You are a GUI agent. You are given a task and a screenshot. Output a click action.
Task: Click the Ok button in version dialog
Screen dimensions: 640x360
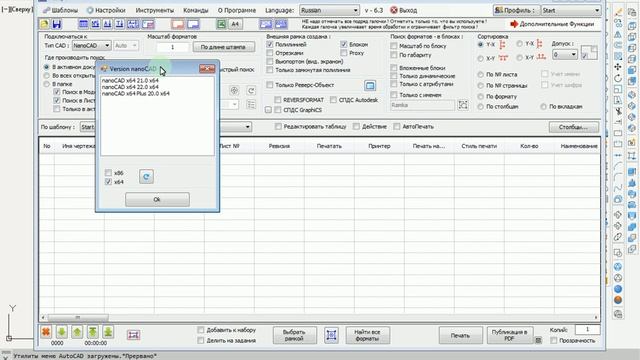[157, 200]
